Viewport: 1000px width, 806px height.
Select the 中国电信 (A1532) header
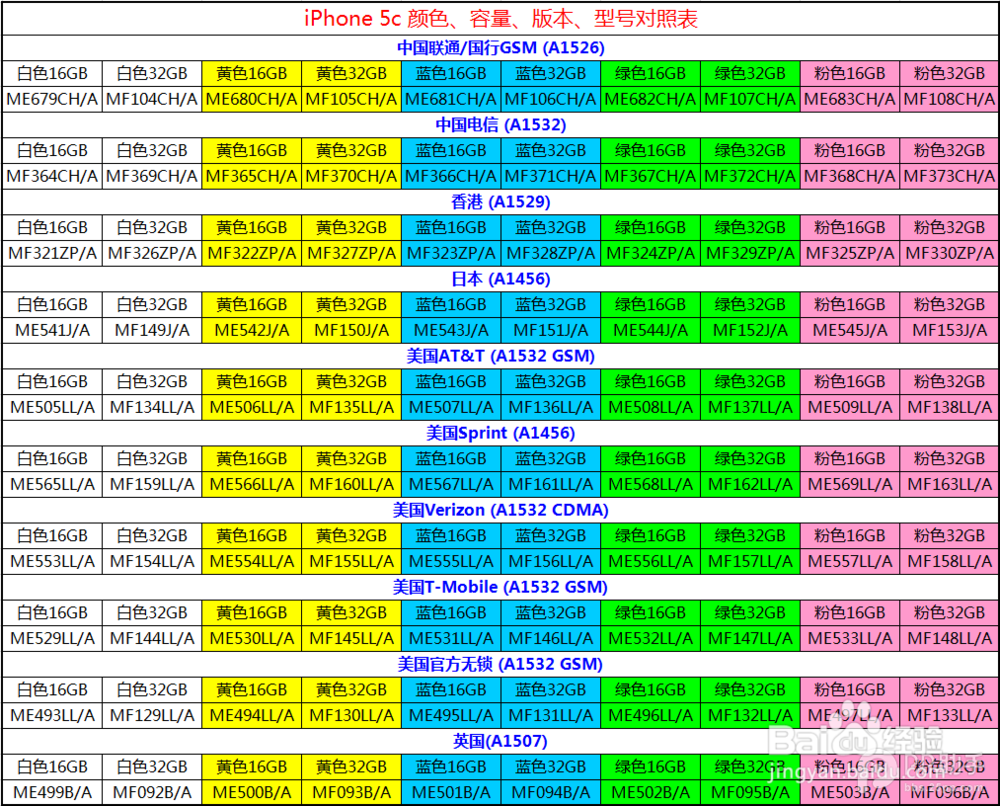point(501,125)
